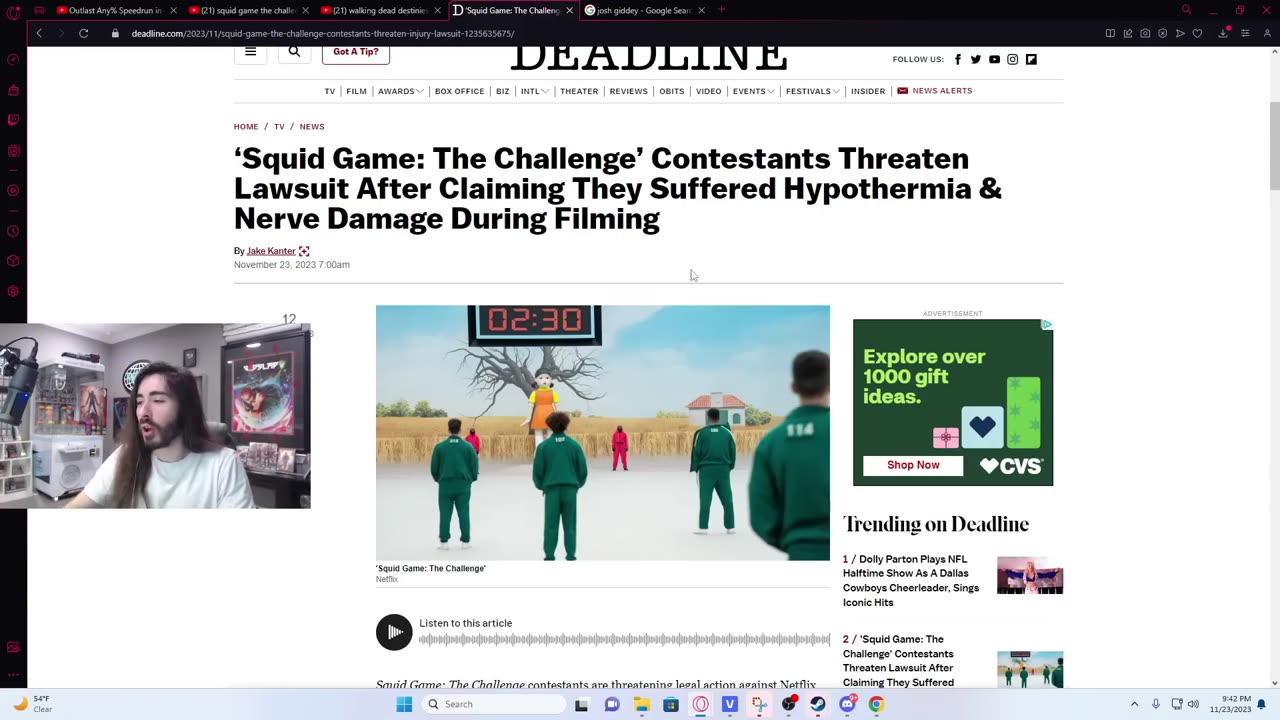Visit Deadline's Instagram page icon
This screenshot has height=720, width=1280.
1012,60
